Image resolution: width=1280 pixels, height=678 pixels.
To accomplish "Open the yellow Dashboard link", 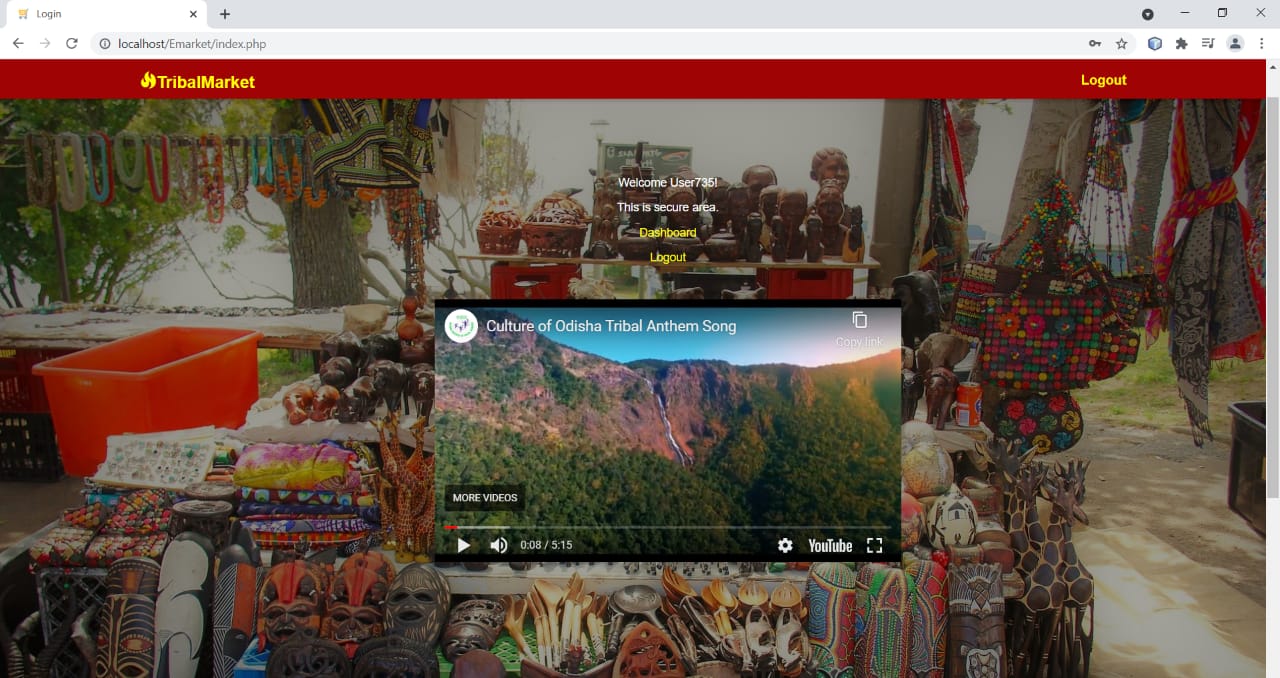I will [667, 232].
